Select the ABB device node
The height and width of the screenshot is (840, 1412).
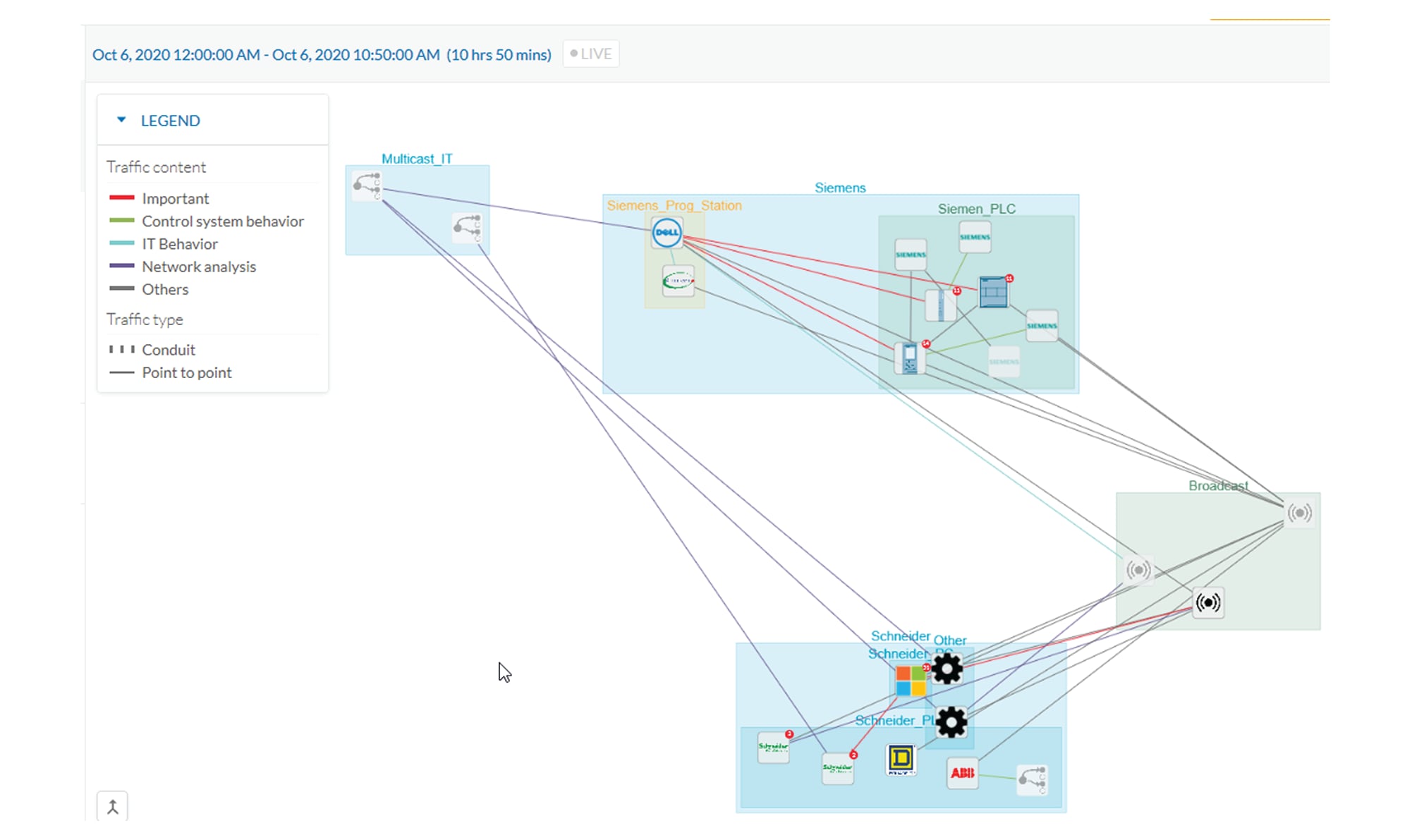(x=962, y=773)
